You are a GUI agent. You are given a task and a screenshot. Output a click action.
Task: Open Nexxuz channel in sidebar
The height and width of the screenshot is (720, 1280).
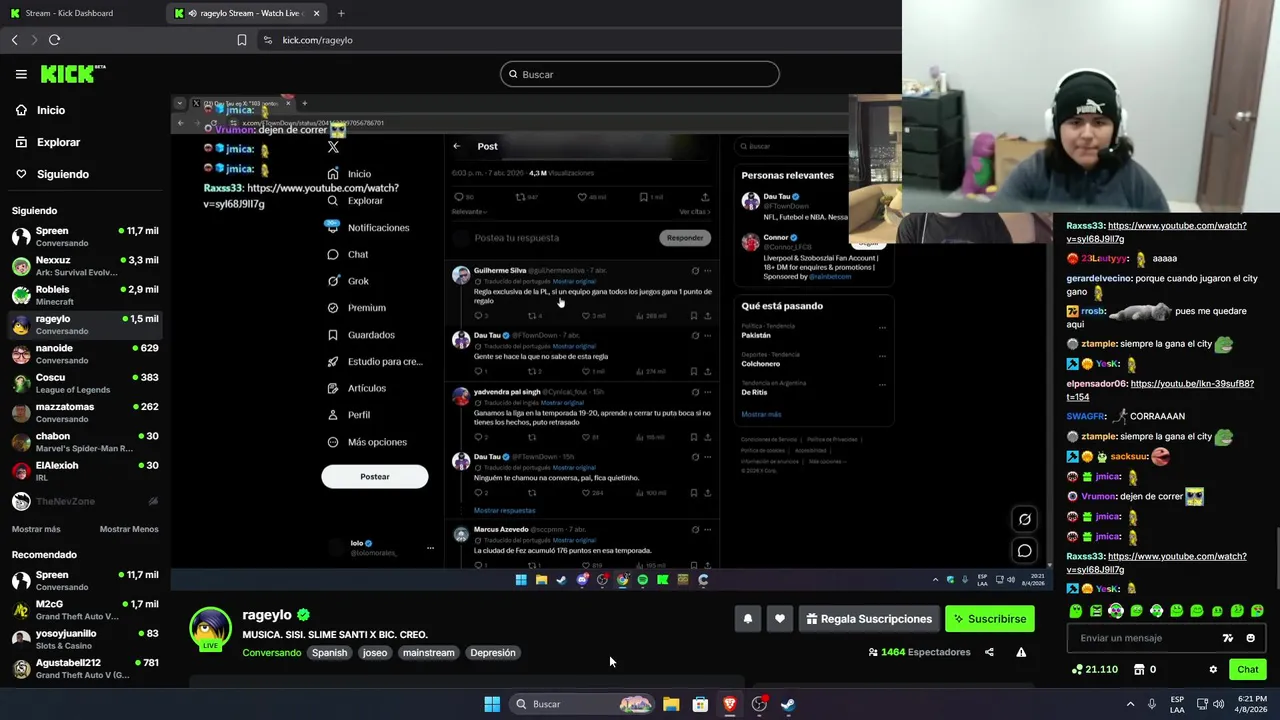[85, 266]
